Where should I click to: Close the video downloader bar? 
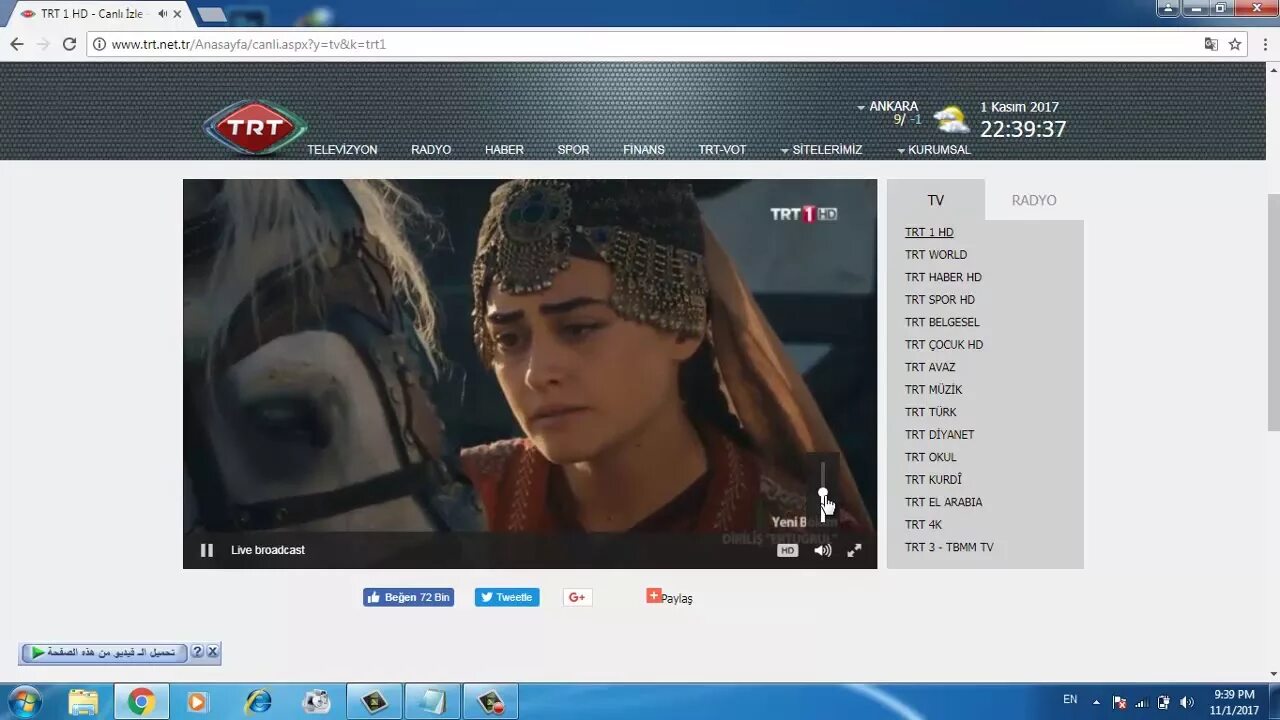point(212,652)
